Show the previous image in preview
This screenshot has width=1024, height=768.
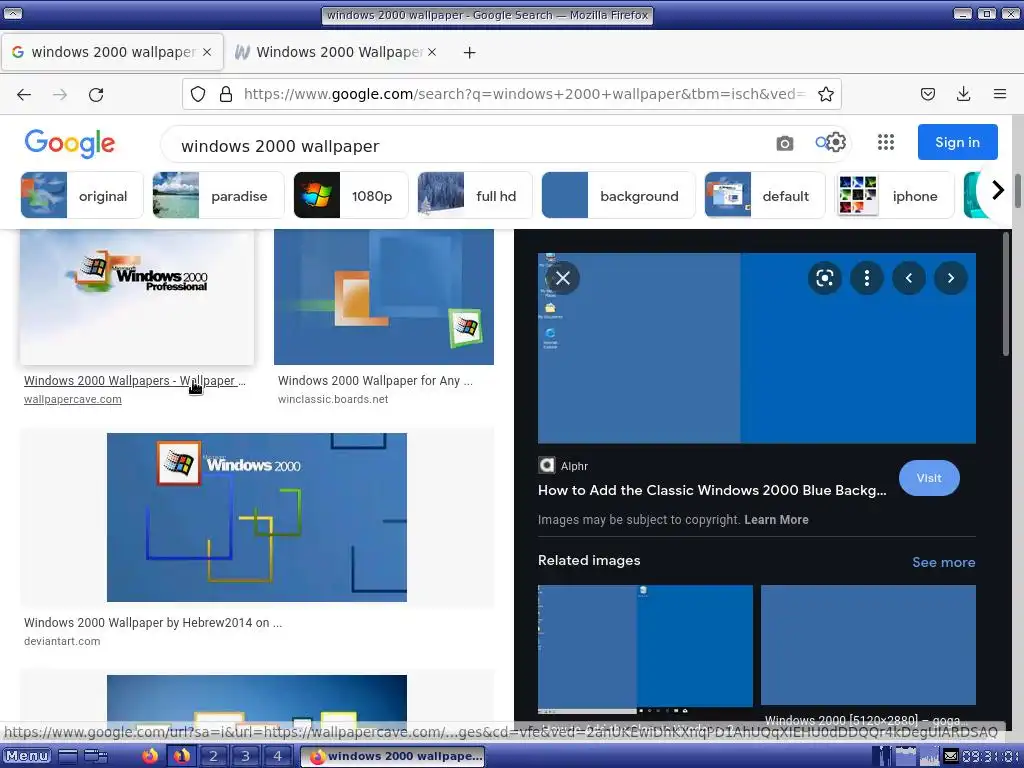pyautogui.click(x=908, y=278)
